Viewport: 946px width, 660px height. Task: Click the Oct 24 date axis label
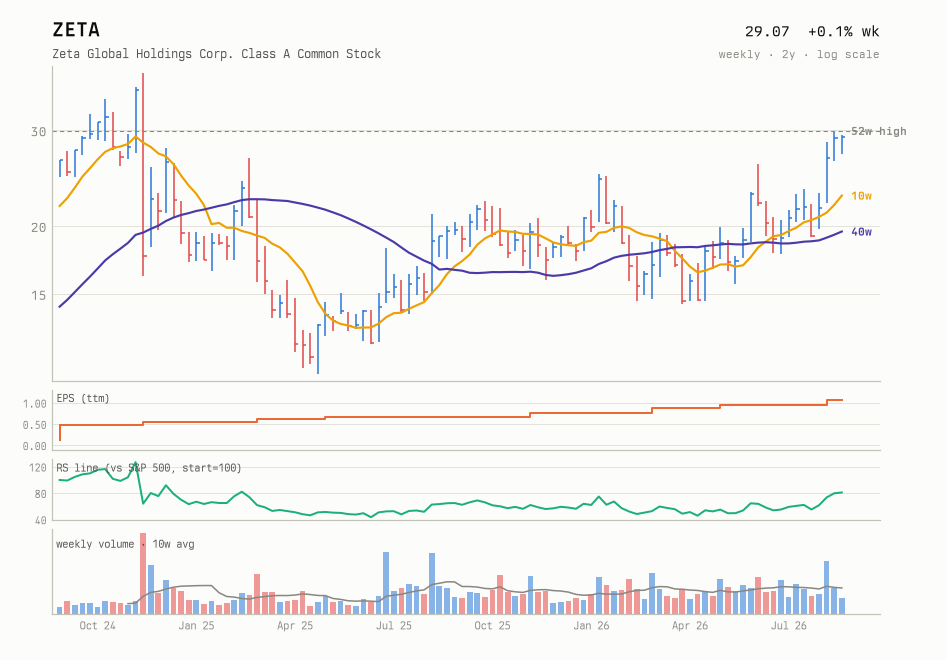pos(97,626)
